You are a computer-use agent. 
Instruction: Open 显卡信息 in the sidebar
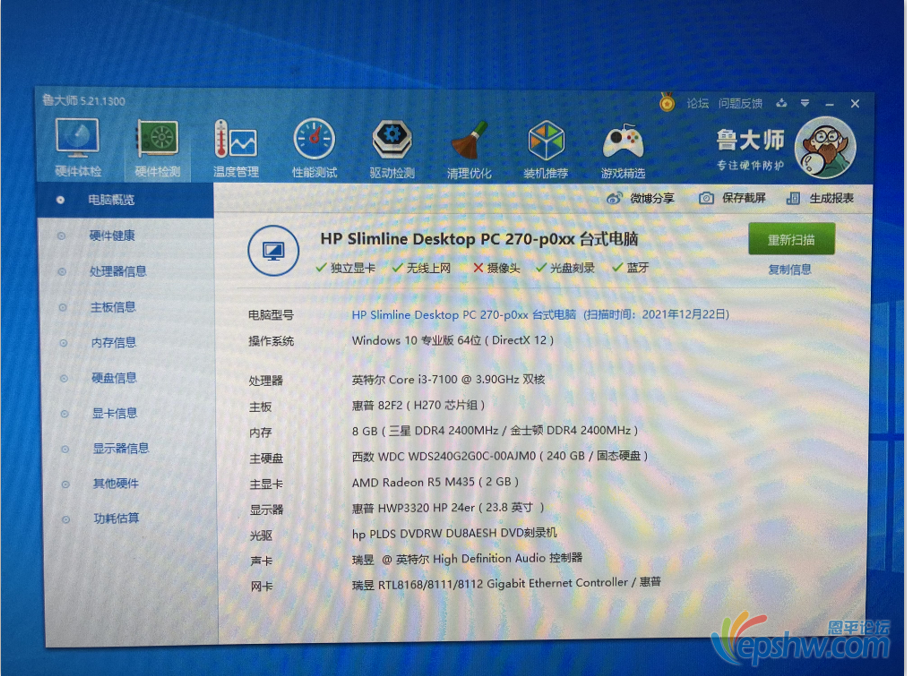[115, 413]
